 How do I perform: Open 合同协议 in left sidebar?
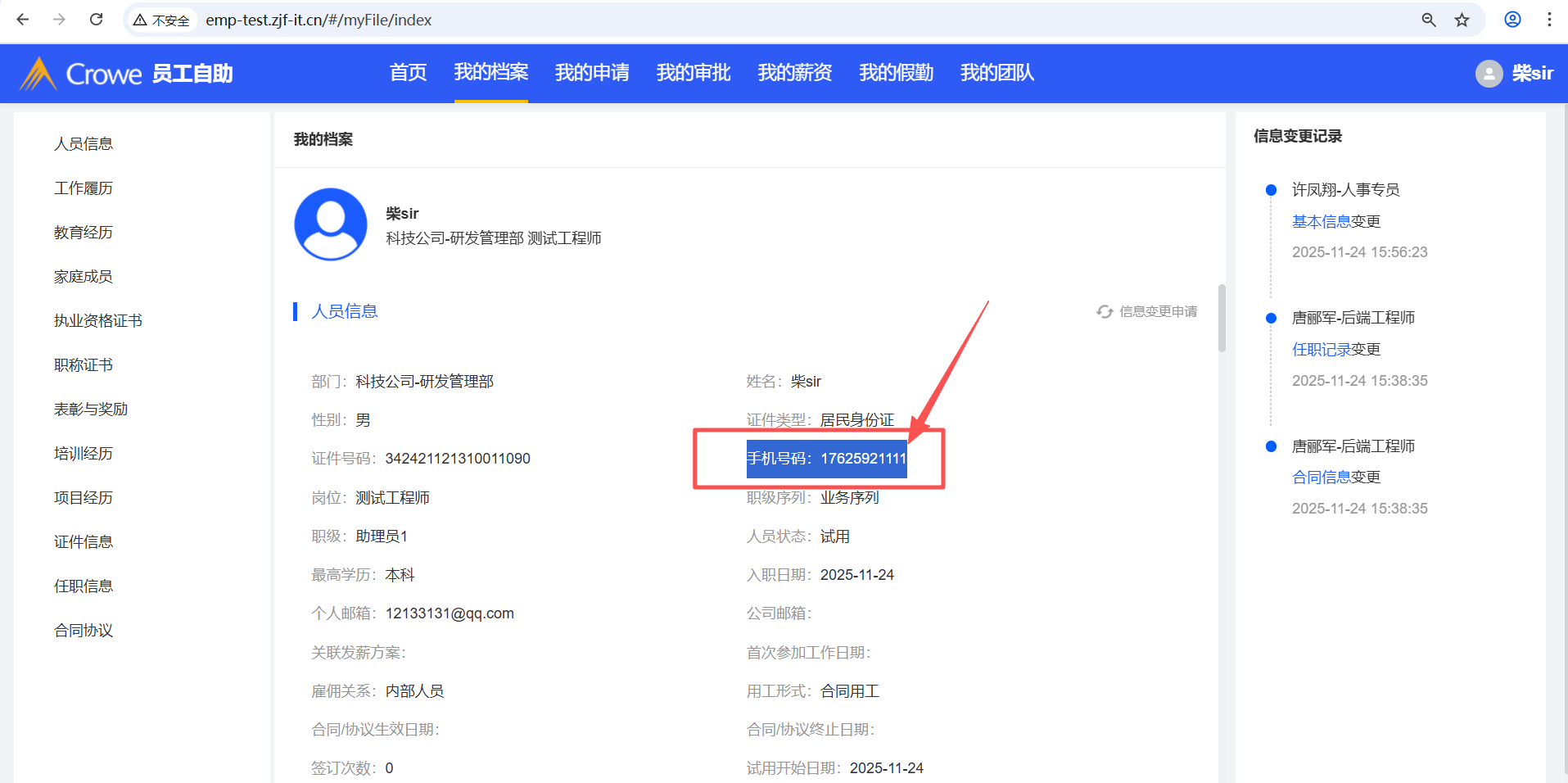coord(84,631)
